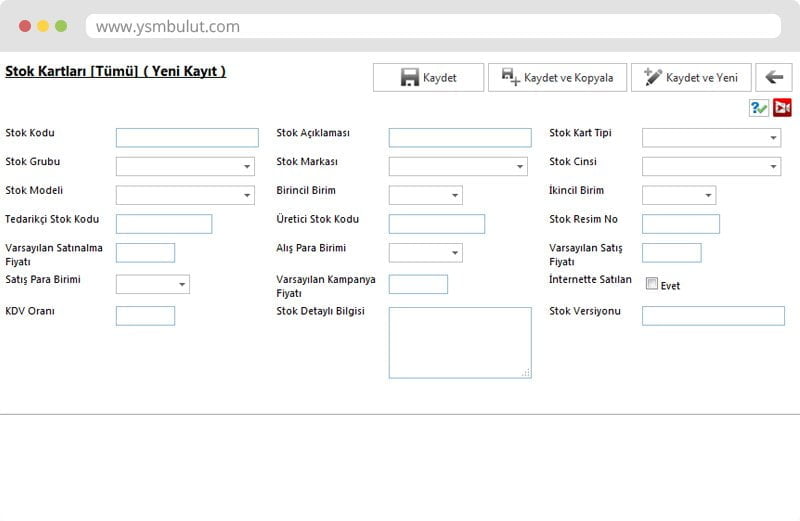
Task: Click the Stok Kartları page title link
Action: 115,72
